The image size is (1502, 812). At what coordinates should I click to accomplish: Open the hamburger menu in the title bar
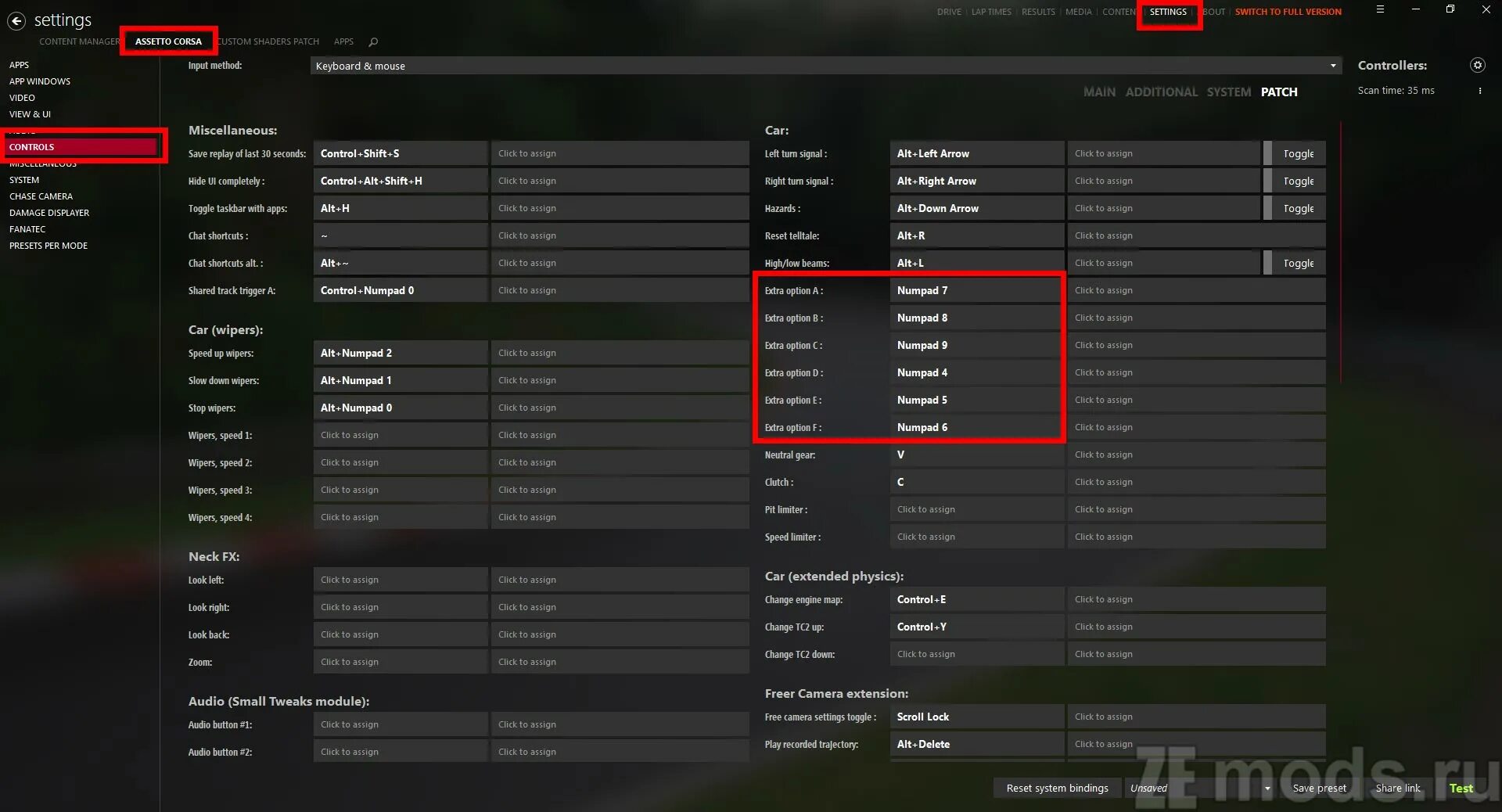pos(1380,9)
